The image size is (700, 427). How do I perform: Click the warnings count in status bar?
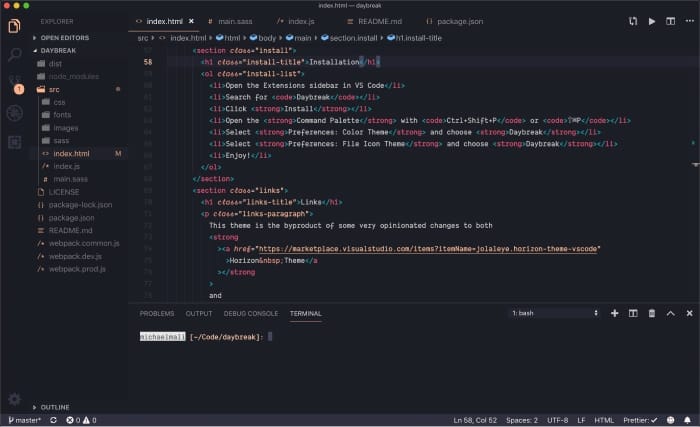[x=89, y=420]
